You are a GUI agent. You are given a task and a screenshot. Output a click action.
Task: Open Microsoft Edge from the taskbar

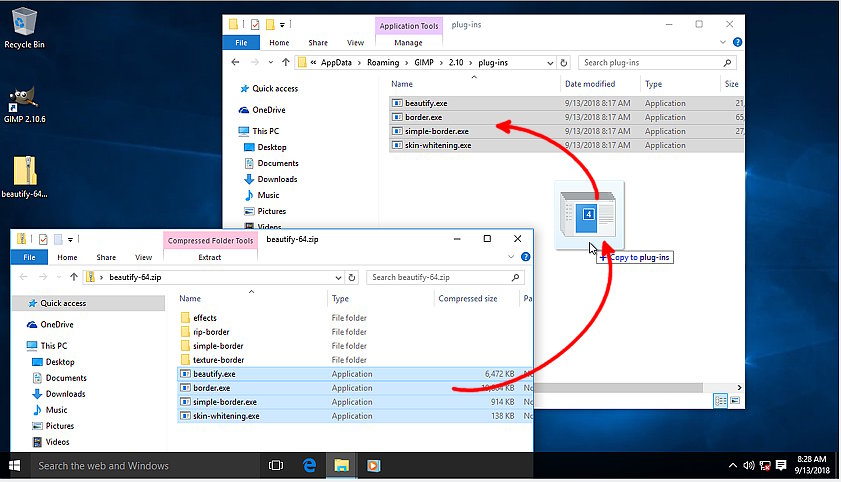(310, 465)
